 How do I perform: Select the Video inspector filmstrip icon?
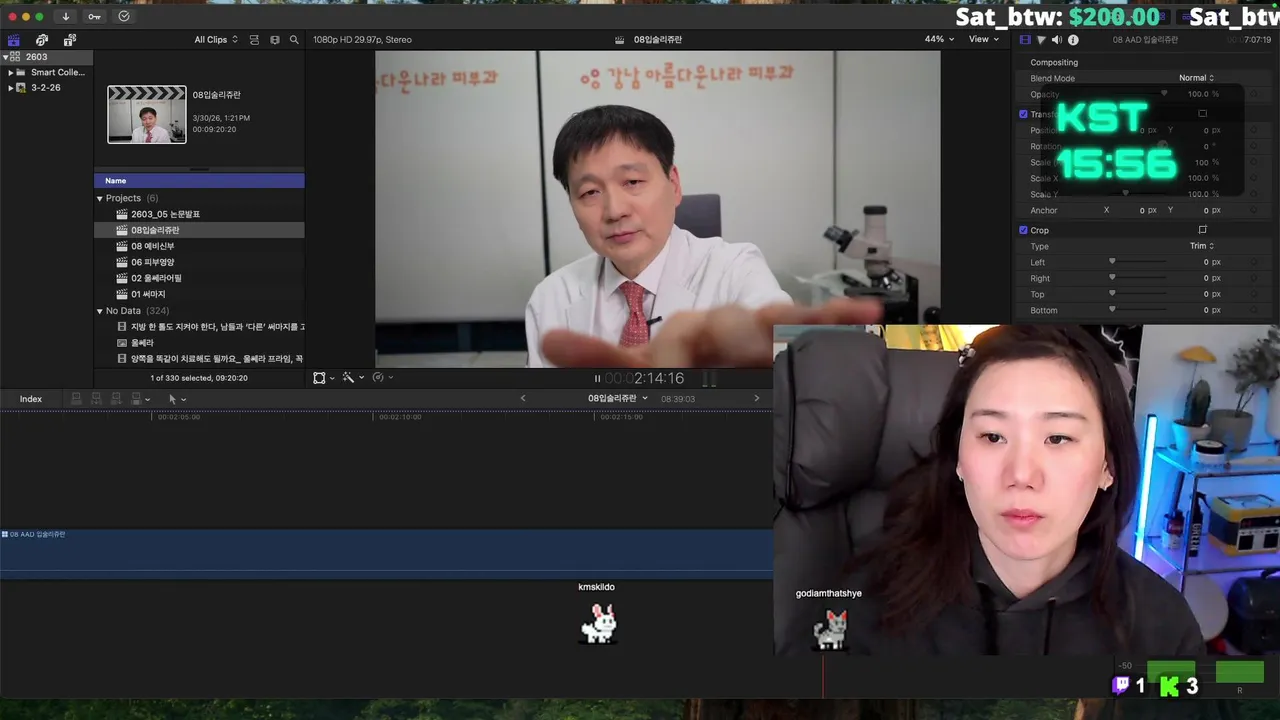coord(1025,40)
